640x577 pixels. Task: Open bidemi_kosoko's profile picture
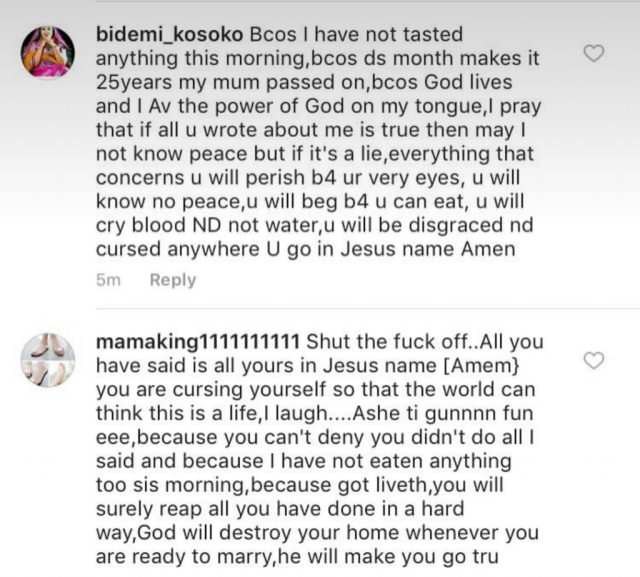tap(47, 51)
